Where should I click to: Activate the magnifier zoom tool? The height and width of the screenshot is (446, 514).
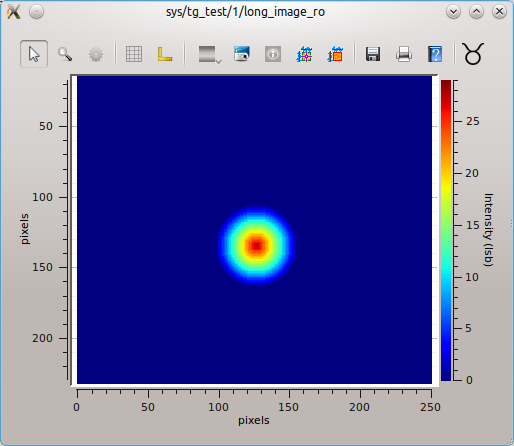(65, 54)
